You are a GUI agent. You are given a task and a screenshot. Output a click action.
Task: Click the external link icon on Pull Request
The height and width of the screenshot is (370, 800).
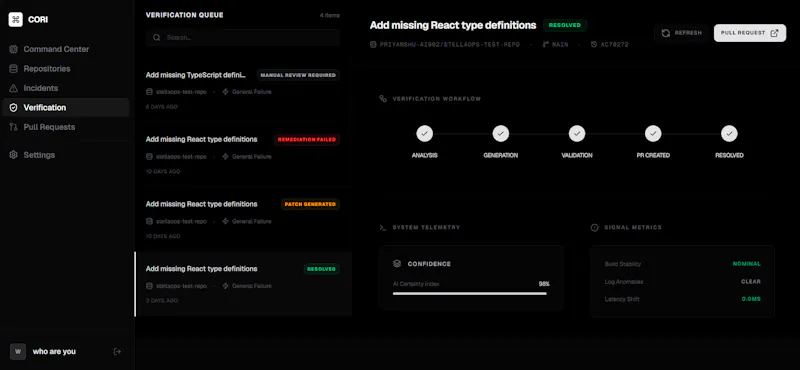tap(774, 33)
